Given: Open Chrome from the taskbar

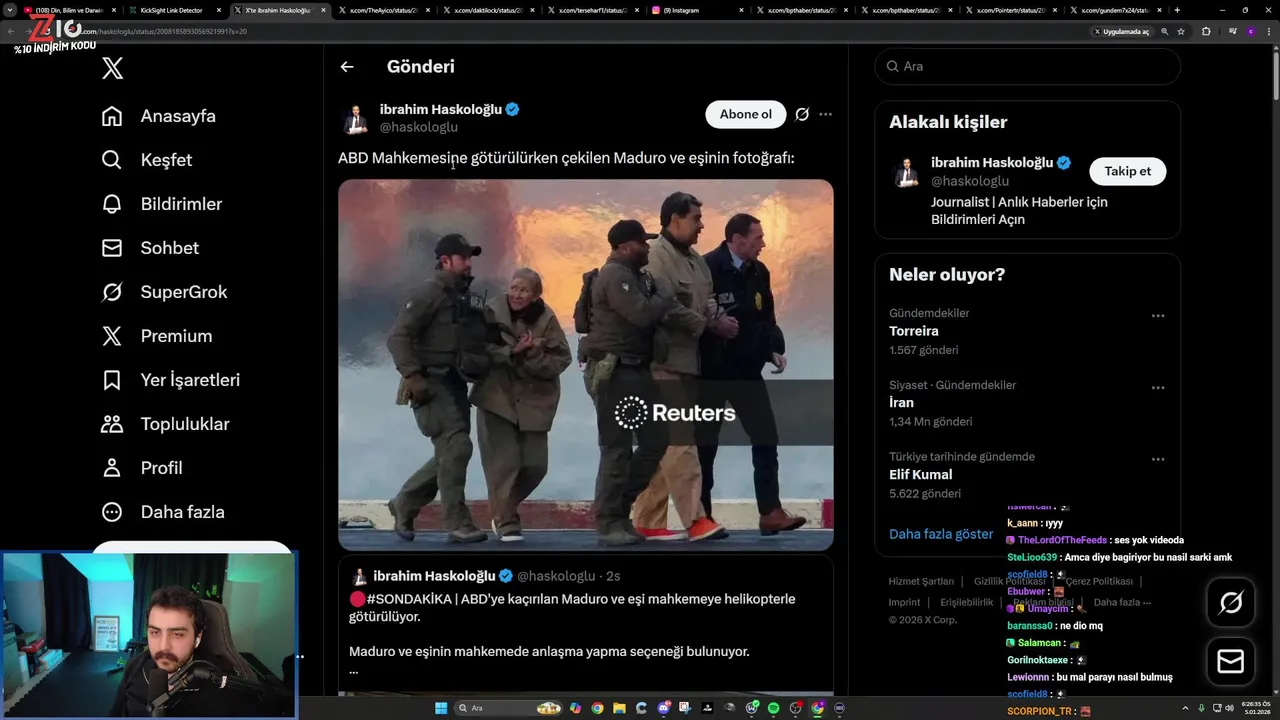Looking at the screenshot, I should click(x=597, y=708).
